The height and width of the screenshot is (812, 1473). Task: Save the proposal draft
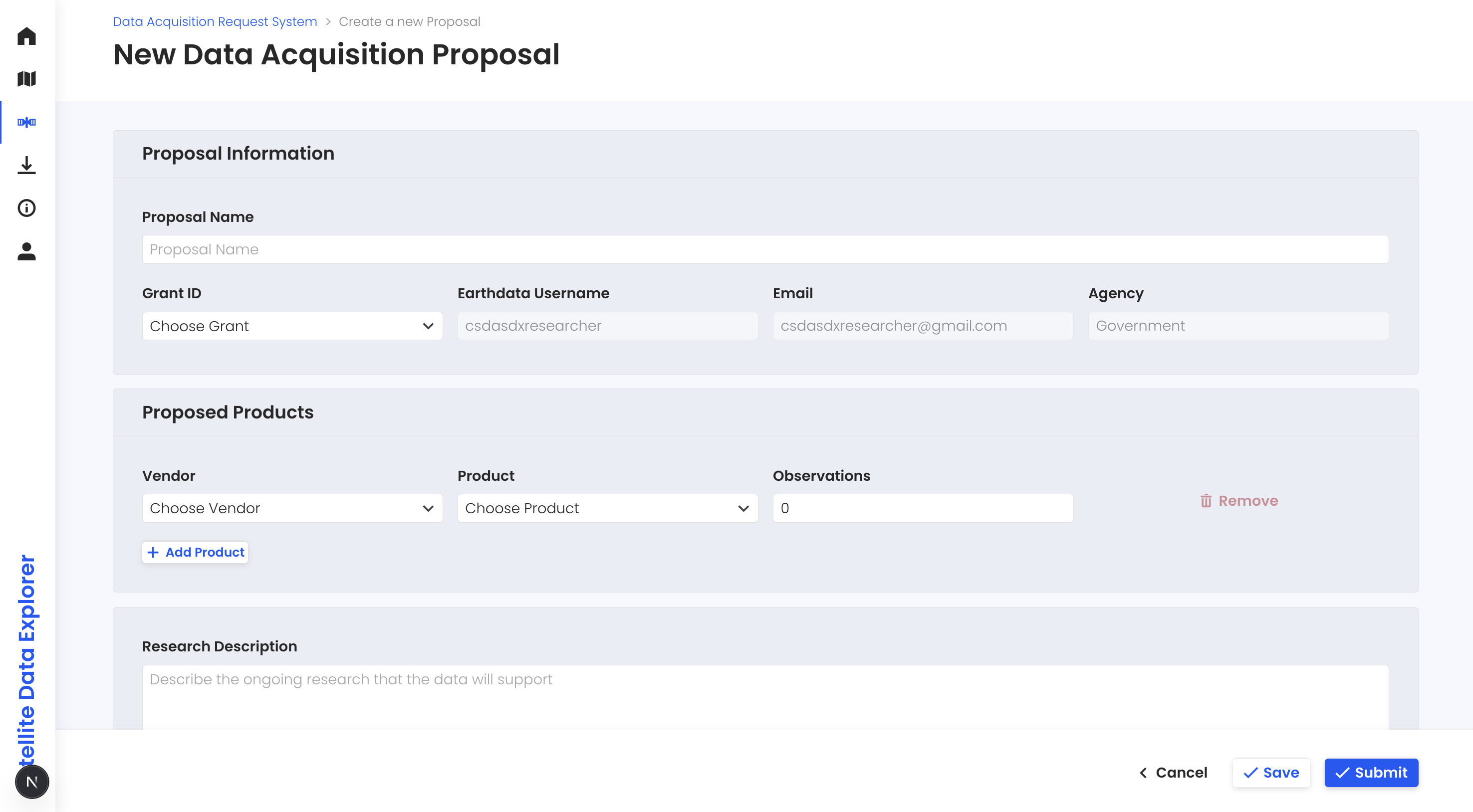[1271, 773]
